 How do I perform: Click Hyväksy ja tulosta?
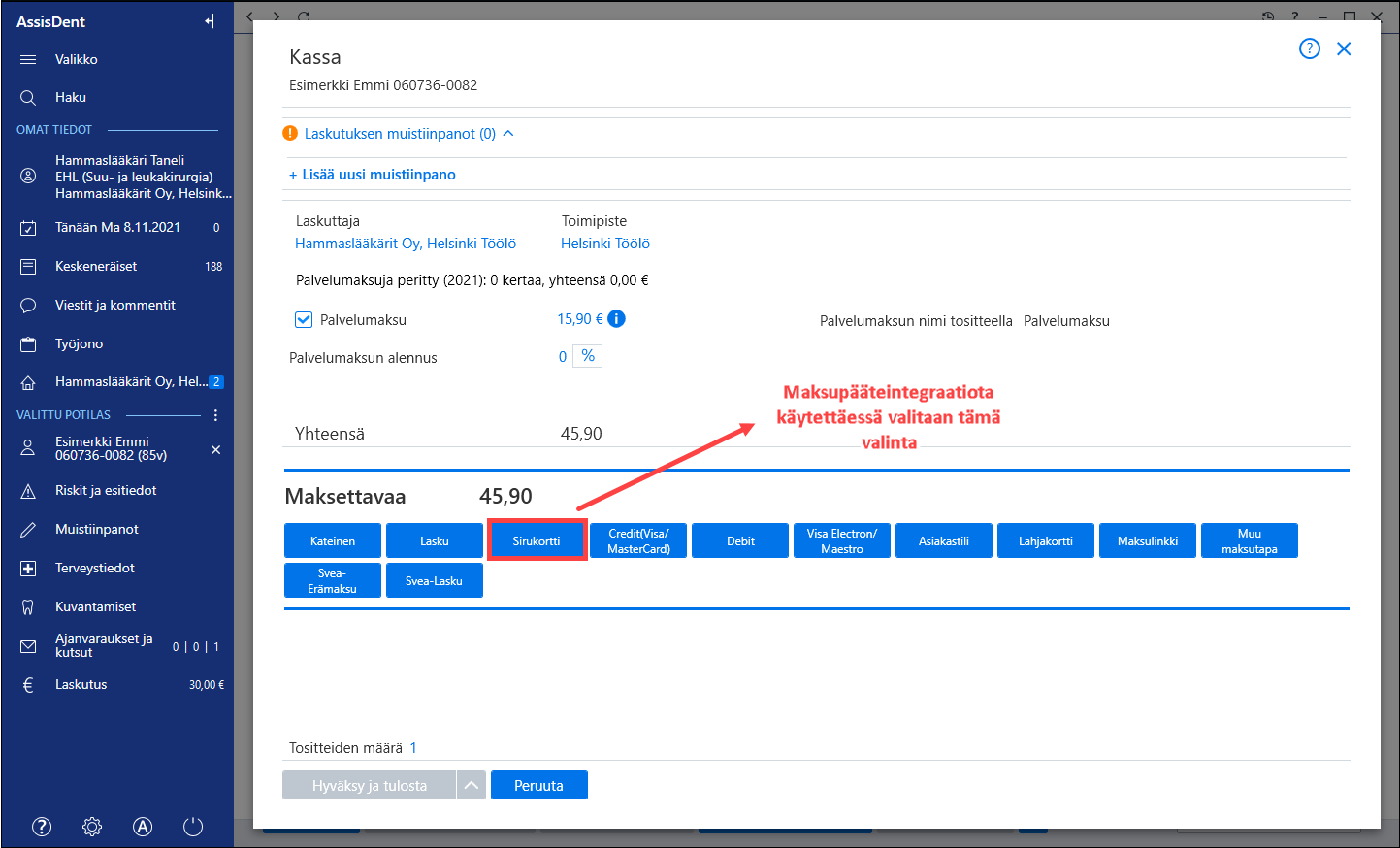(369, 785)
